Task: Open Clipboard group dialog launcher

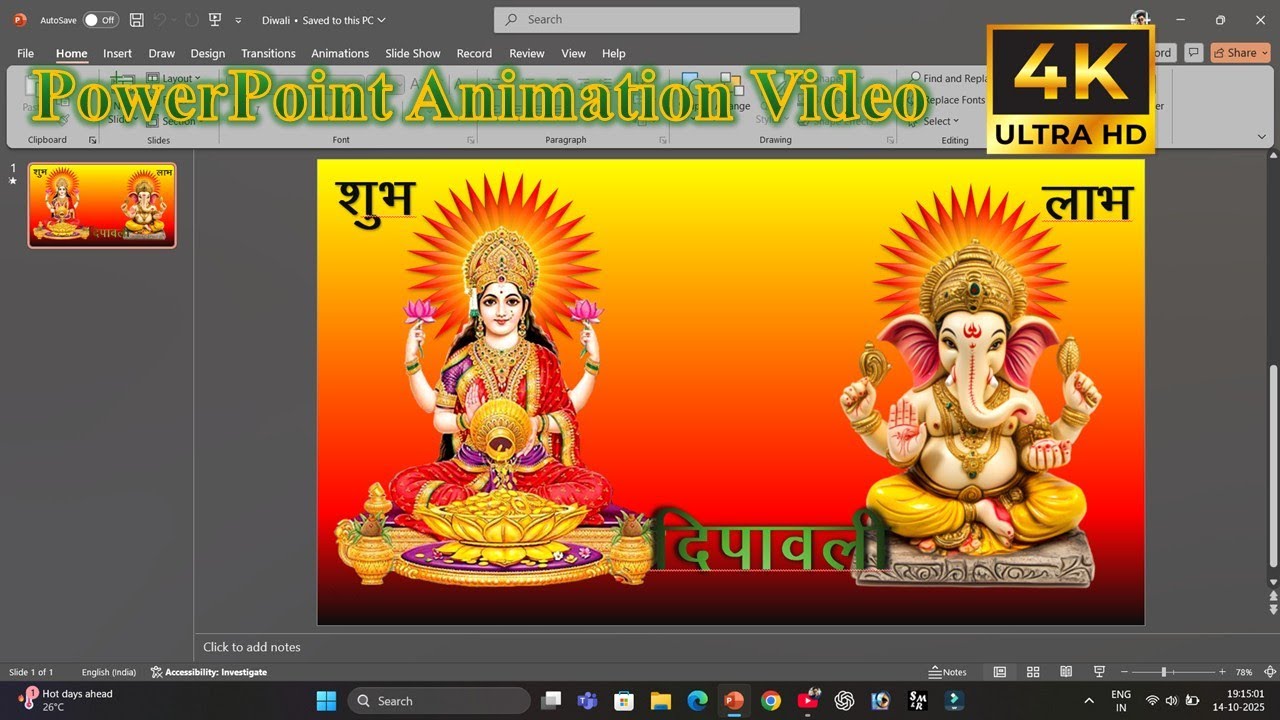Action: pos(92,141)
